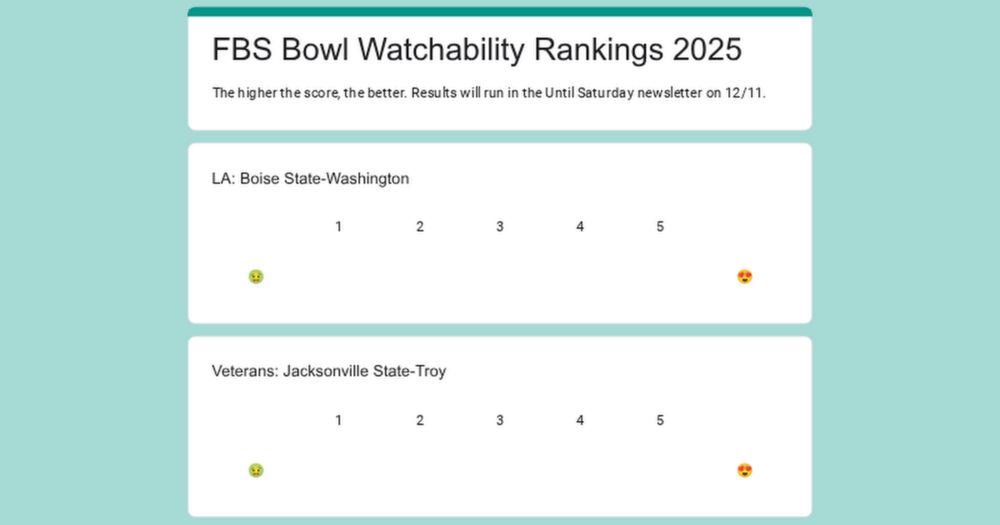The height and width of the screenshot is (525, 1000).
Task: Pick rating 3 for Jacksonville State-Troy
Action: tap(500, 420)
